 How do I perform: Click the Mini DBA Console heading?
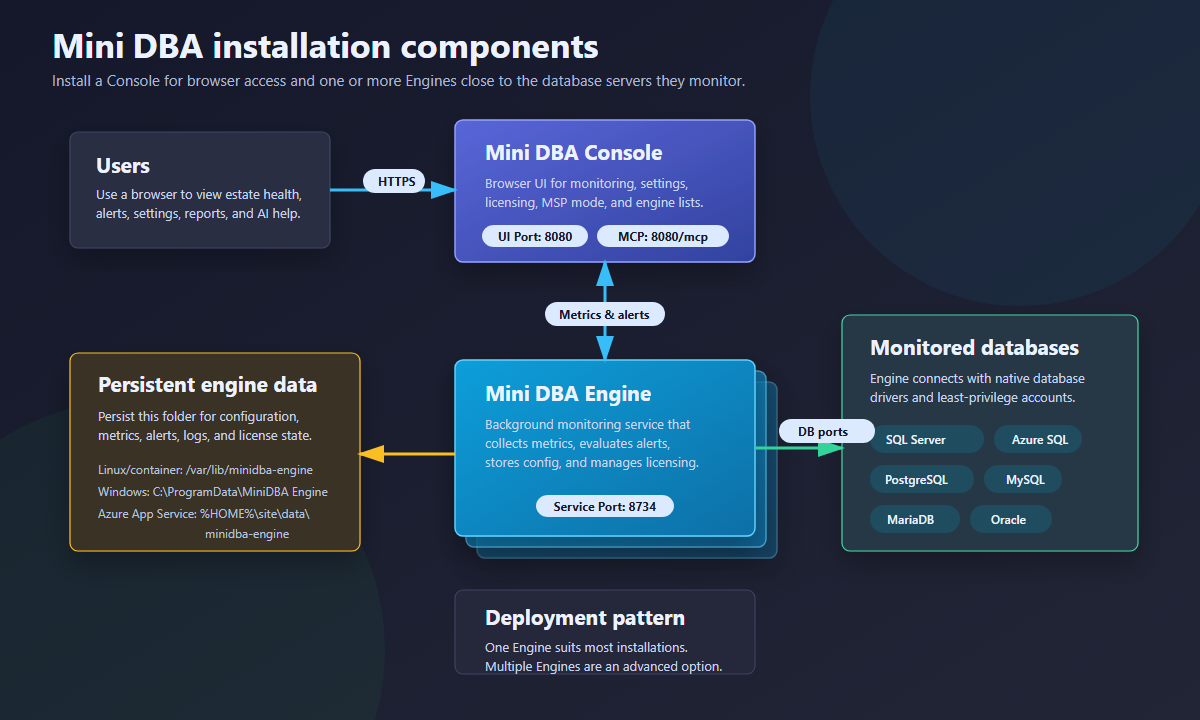[574, 153]
